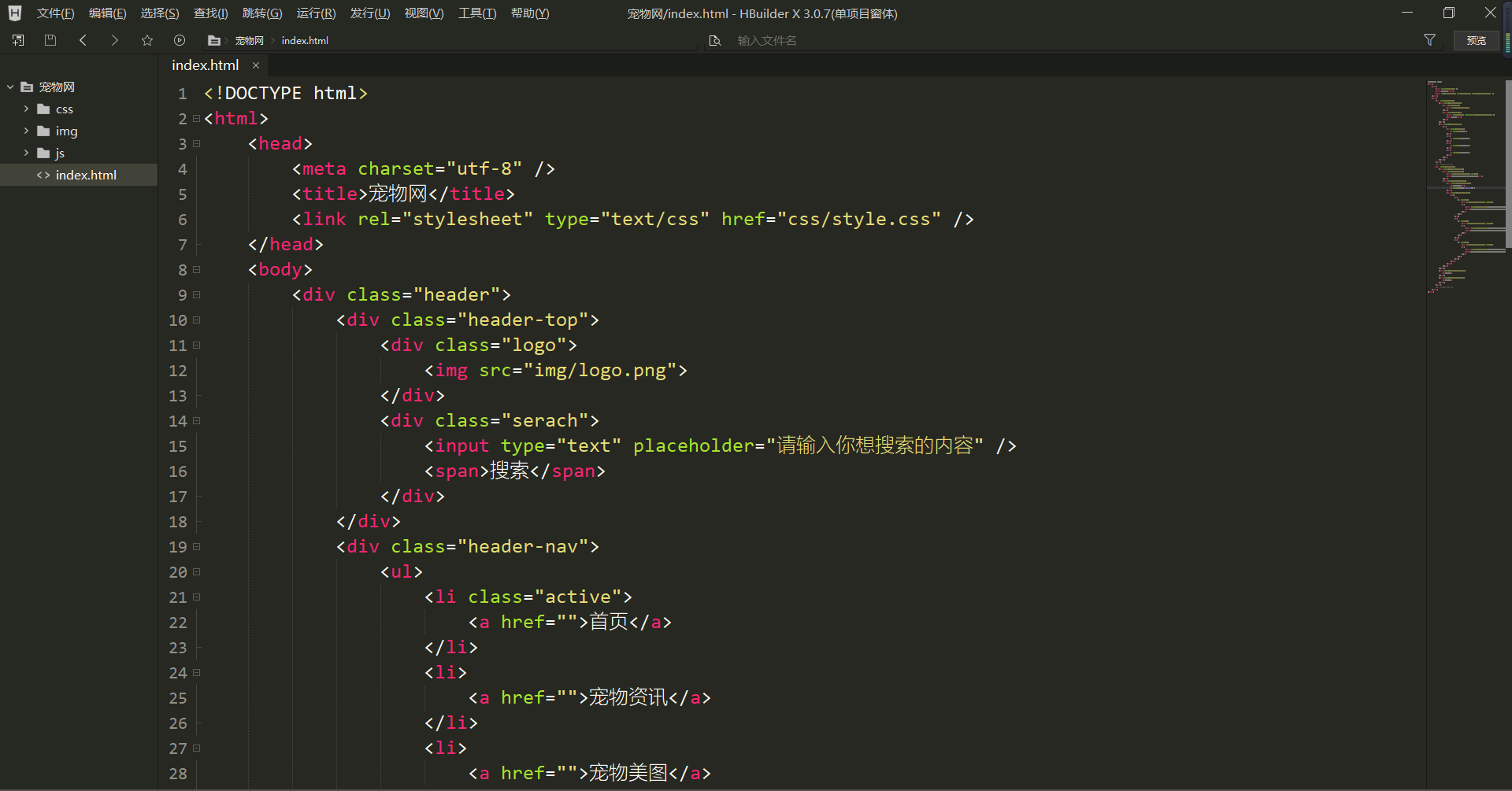Fold the head tag on line 3
This screenshot has width=1512, height=791.
click(x=197, y=144)
